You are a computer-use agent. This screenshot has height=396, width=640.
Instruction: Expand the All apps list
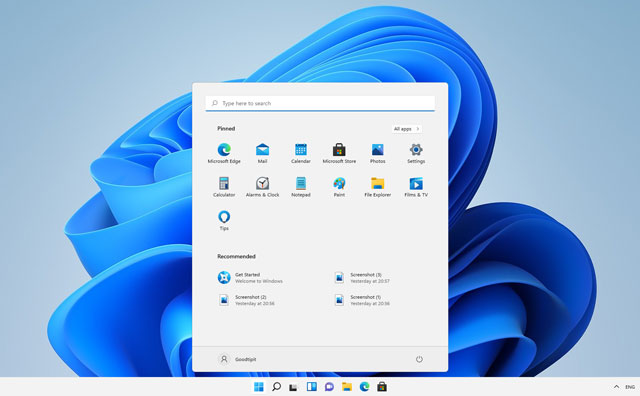coord(407,129)
